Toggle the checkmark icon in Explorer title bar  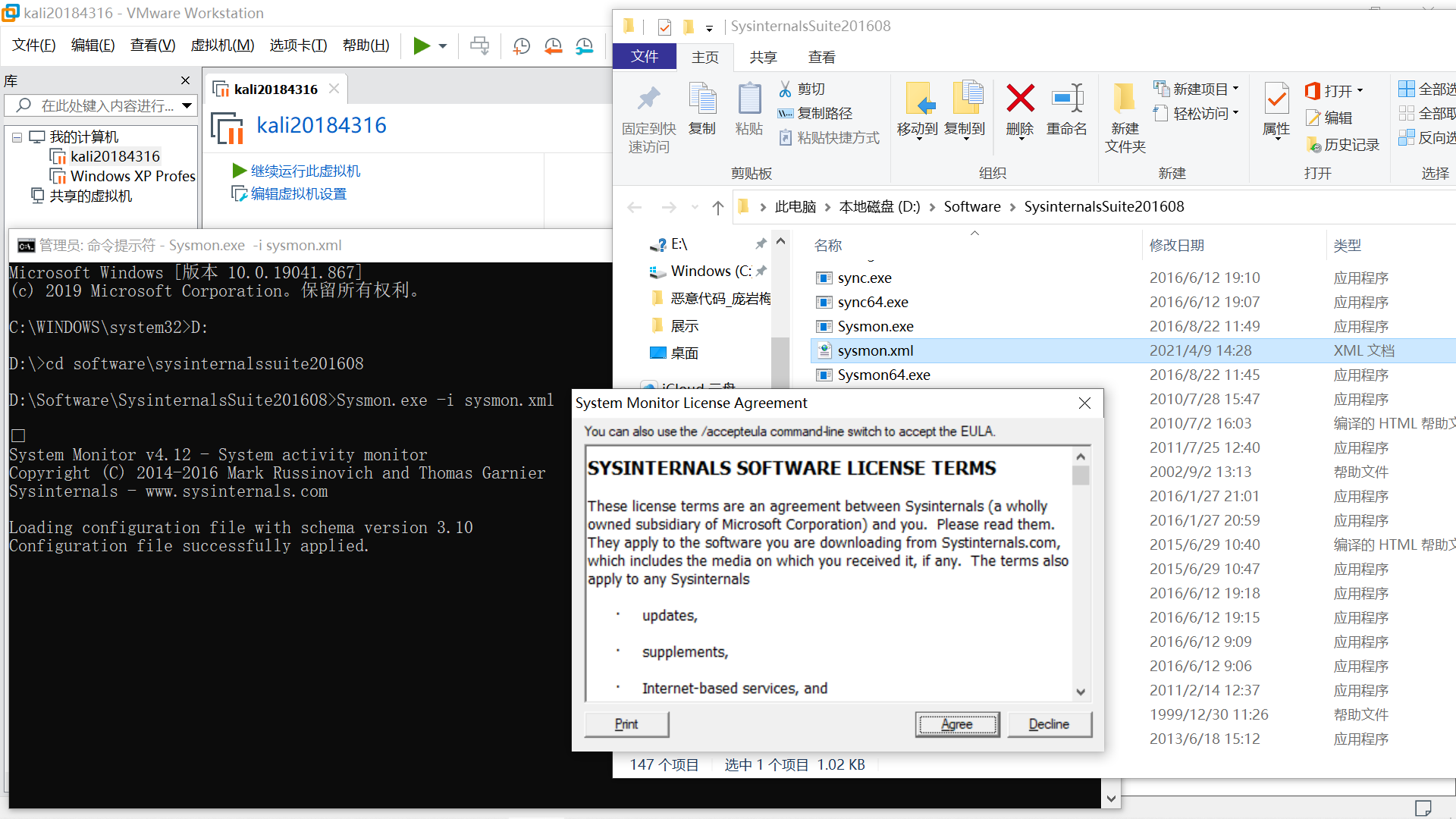tap(664, 27)
